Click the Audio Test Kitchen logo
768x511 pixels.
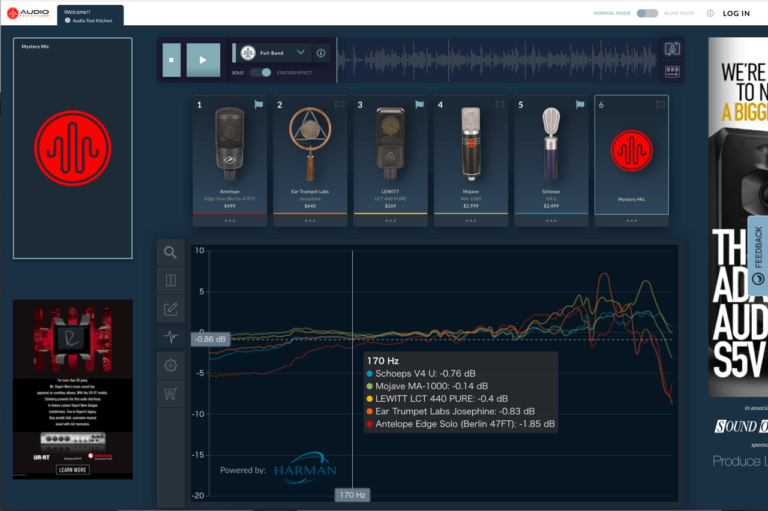click(28, 13)
